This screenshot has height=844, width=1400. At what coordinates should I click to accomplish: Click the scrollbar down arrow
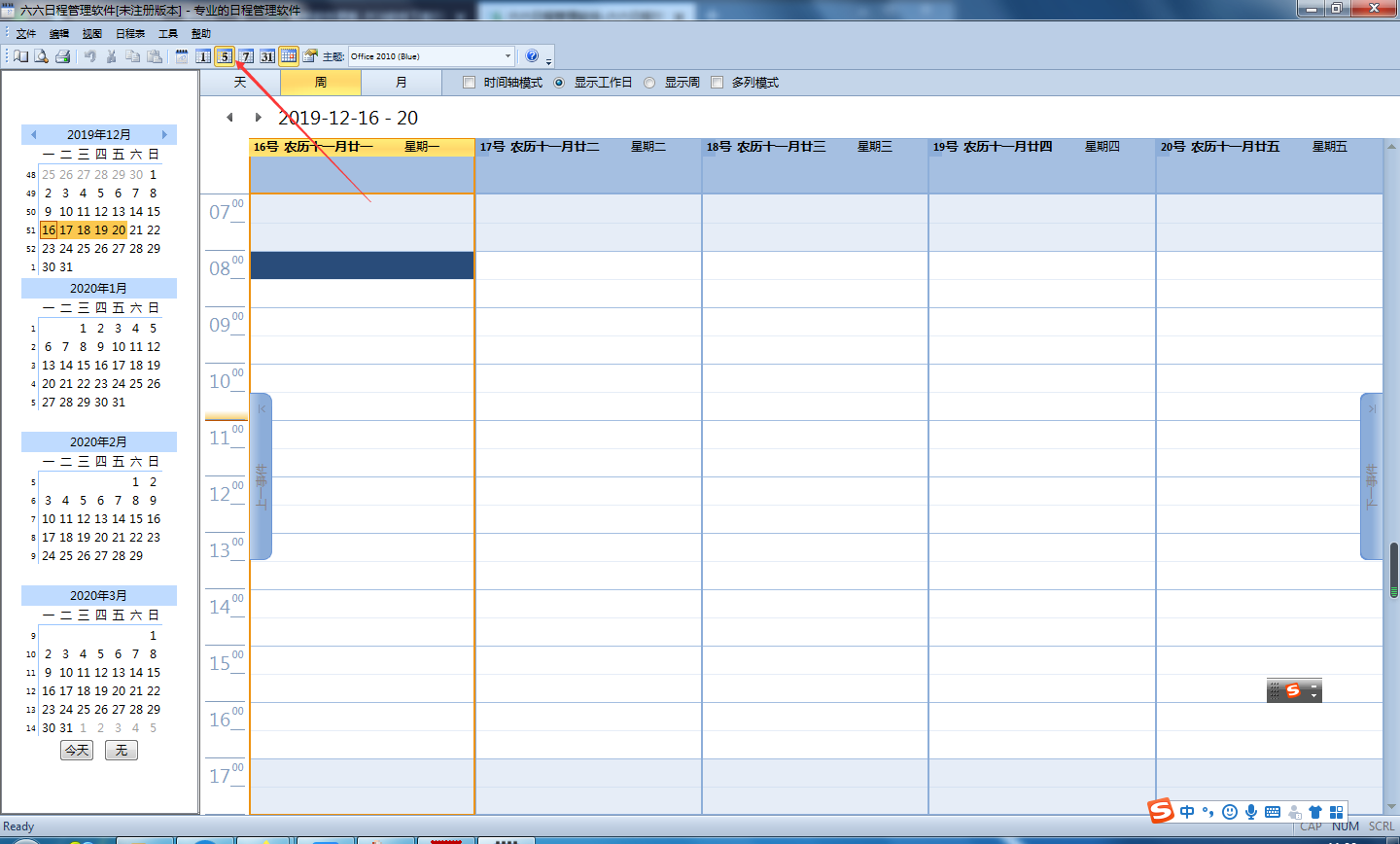pyautogui.click(x=1393, y=807)
